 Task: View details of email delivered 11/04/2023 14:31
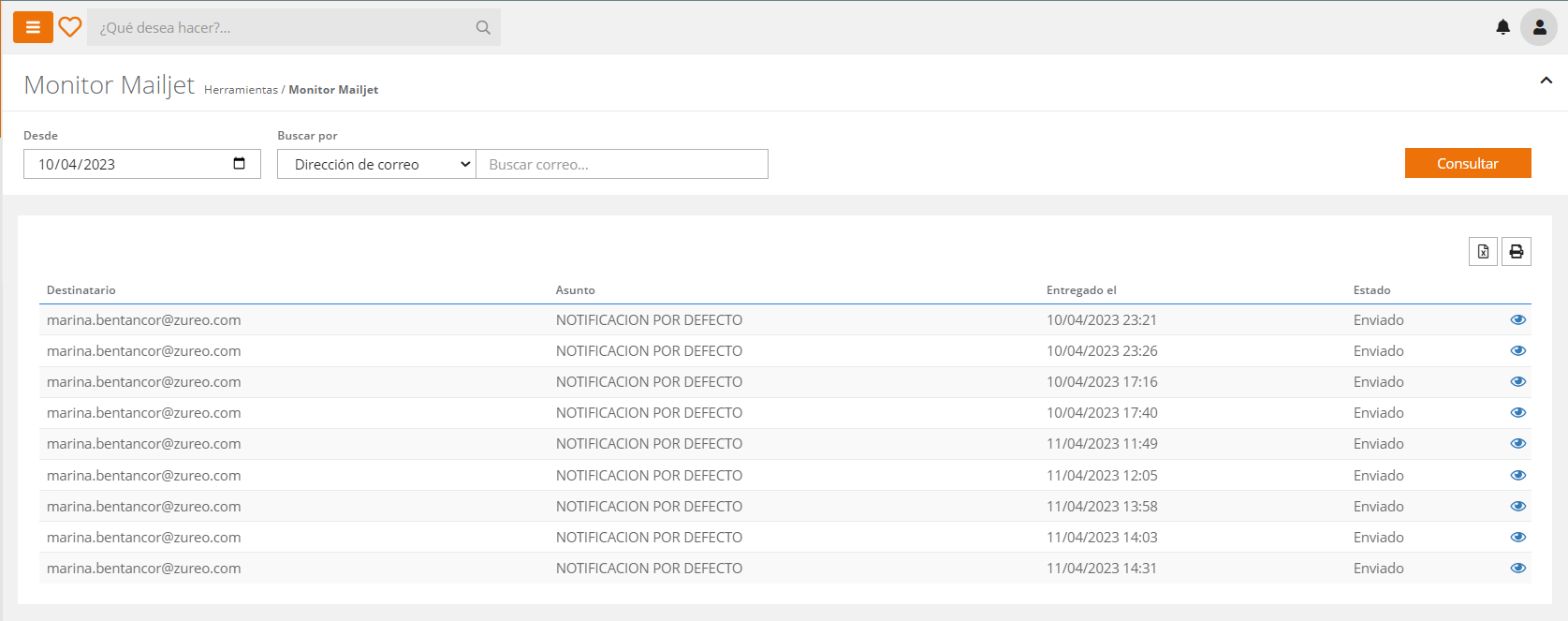coord(1517,569)
